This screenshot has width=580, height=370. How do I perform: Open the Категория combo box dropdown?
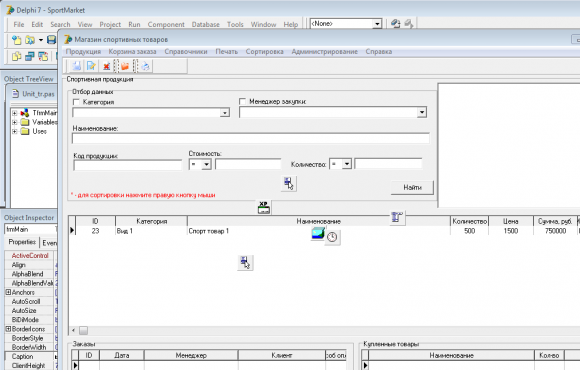click(225, 112)
